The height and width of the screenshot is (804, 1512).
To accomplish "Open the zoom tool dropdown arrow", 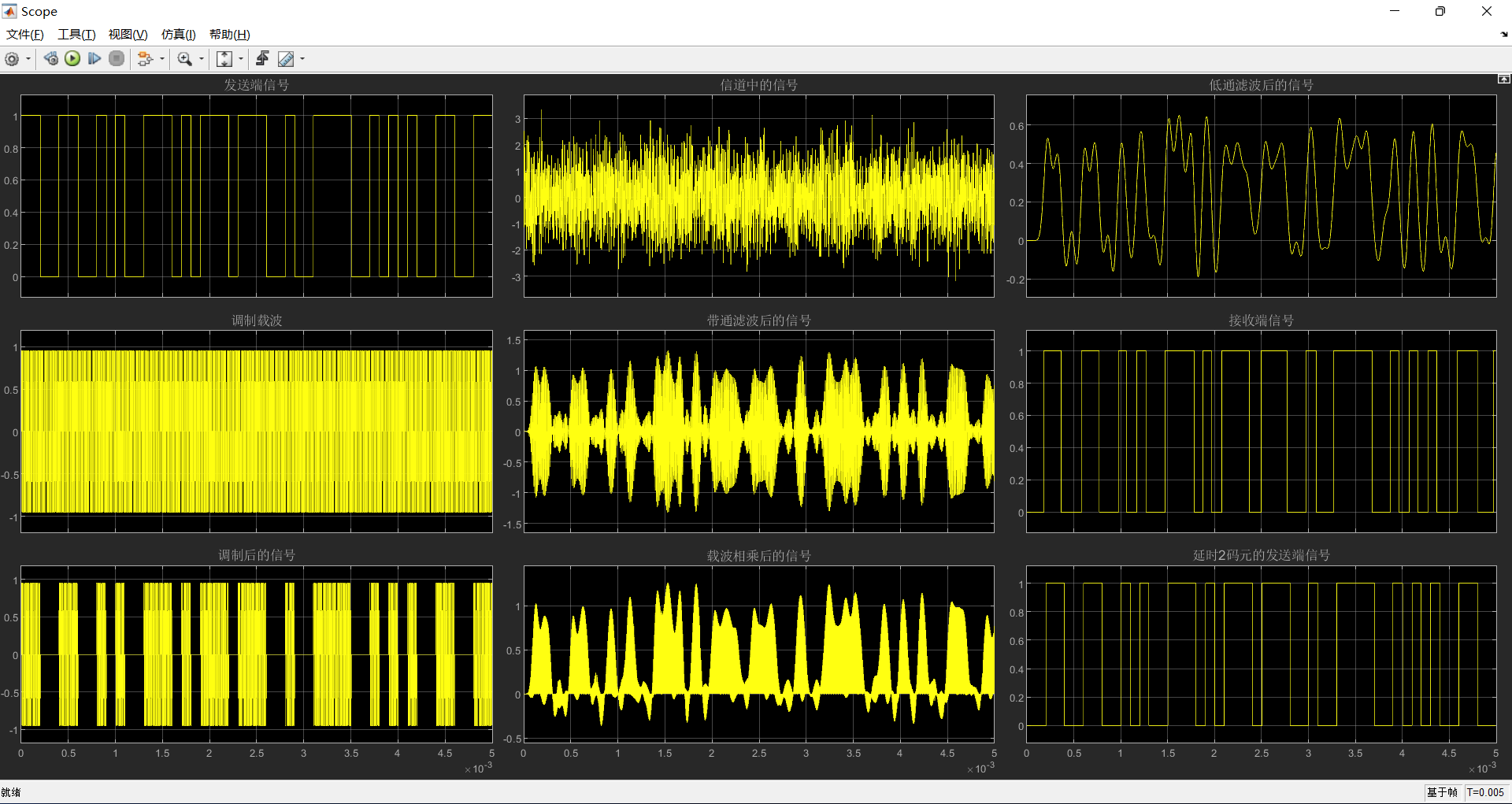I will coord(202,59).
